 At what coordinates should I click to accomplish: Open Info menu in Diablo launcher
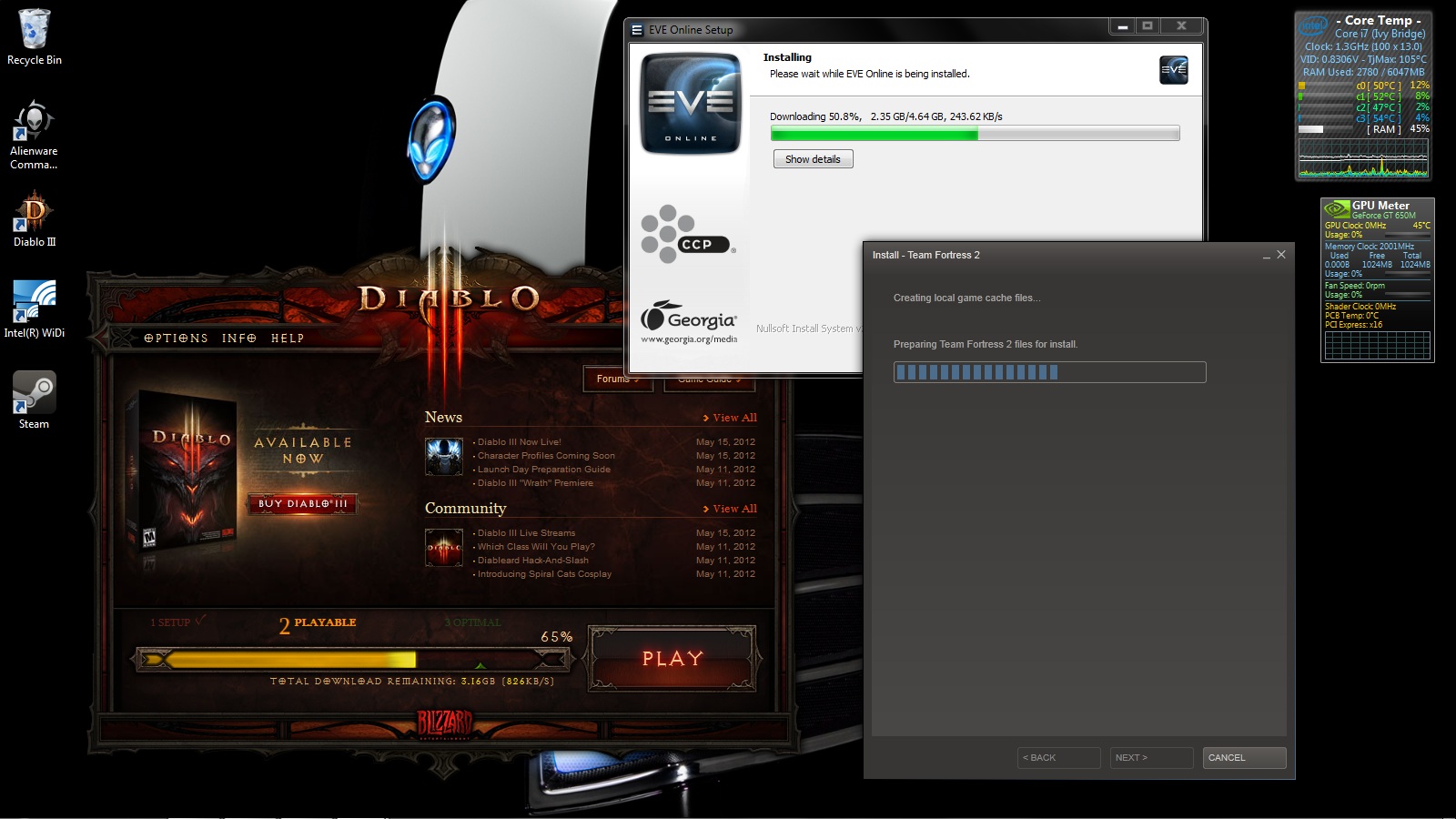pyautogui.click(x=239, y=338)
